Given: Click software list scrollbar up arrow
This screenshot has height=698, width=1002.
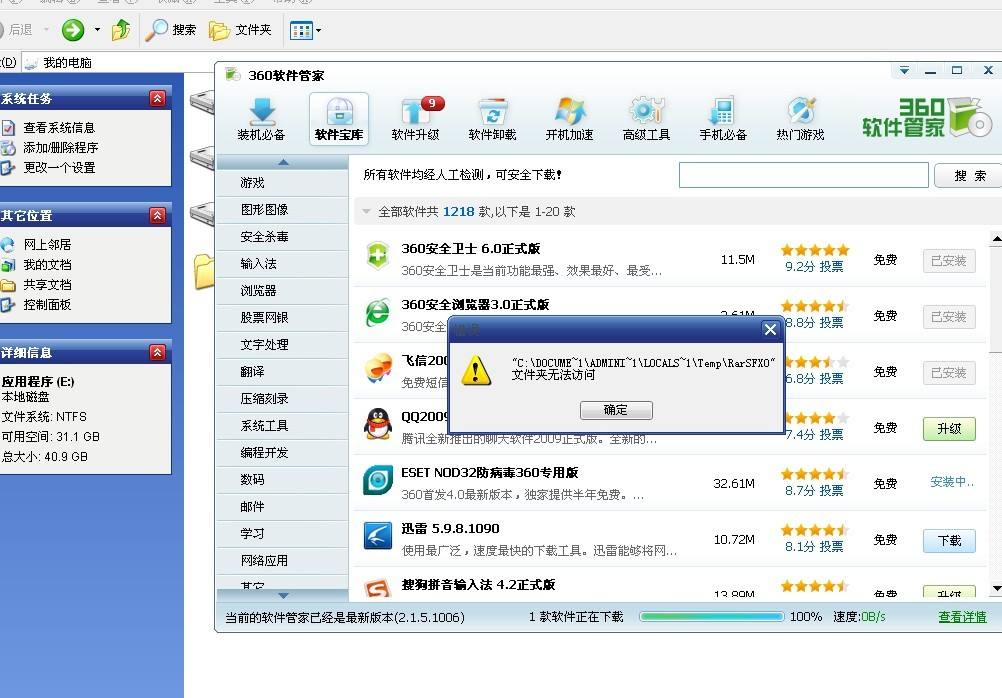Looking at the screenshot, I should point(996,238).
